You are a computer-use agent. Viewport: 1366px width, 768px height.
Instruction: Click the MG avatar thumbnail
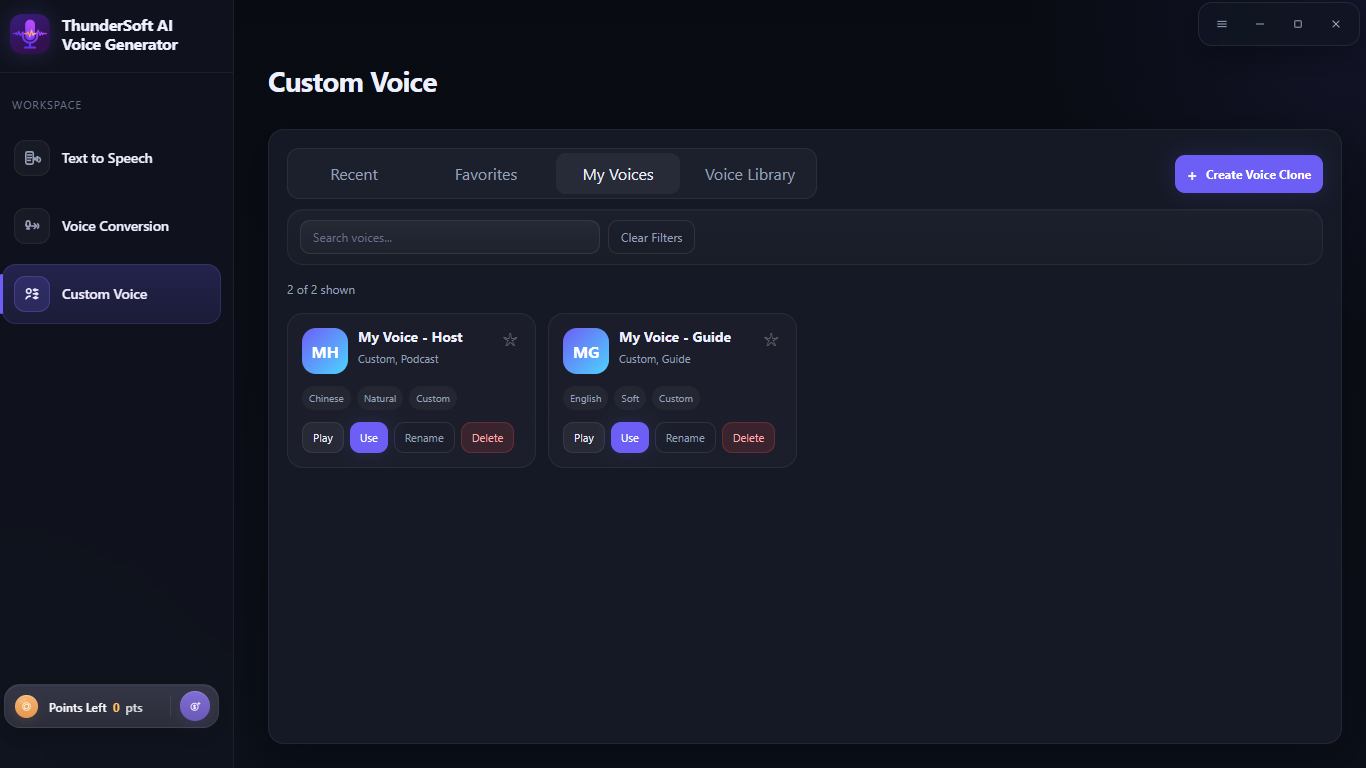click(586, 351)
